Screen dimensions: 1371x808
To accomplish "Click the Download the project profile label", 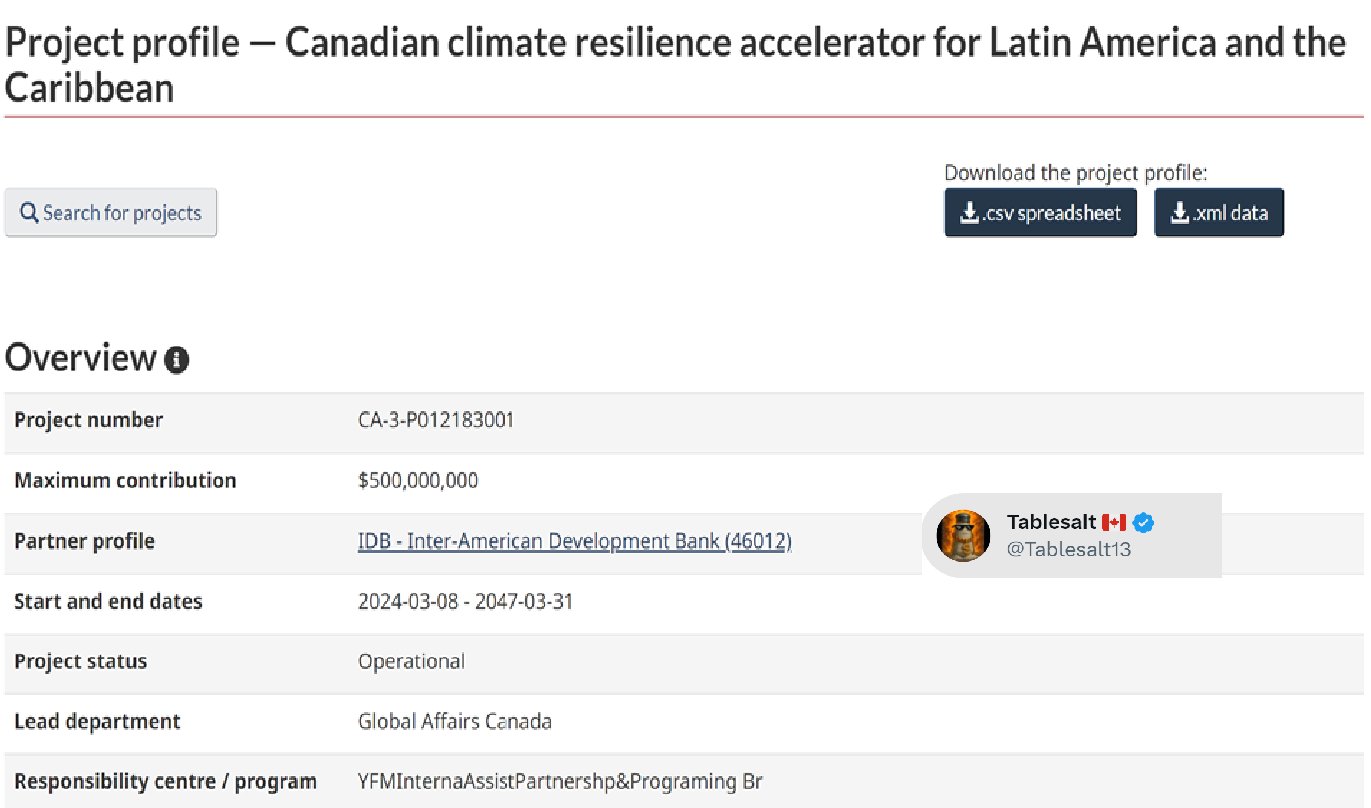I will (x=1075, y=172).
